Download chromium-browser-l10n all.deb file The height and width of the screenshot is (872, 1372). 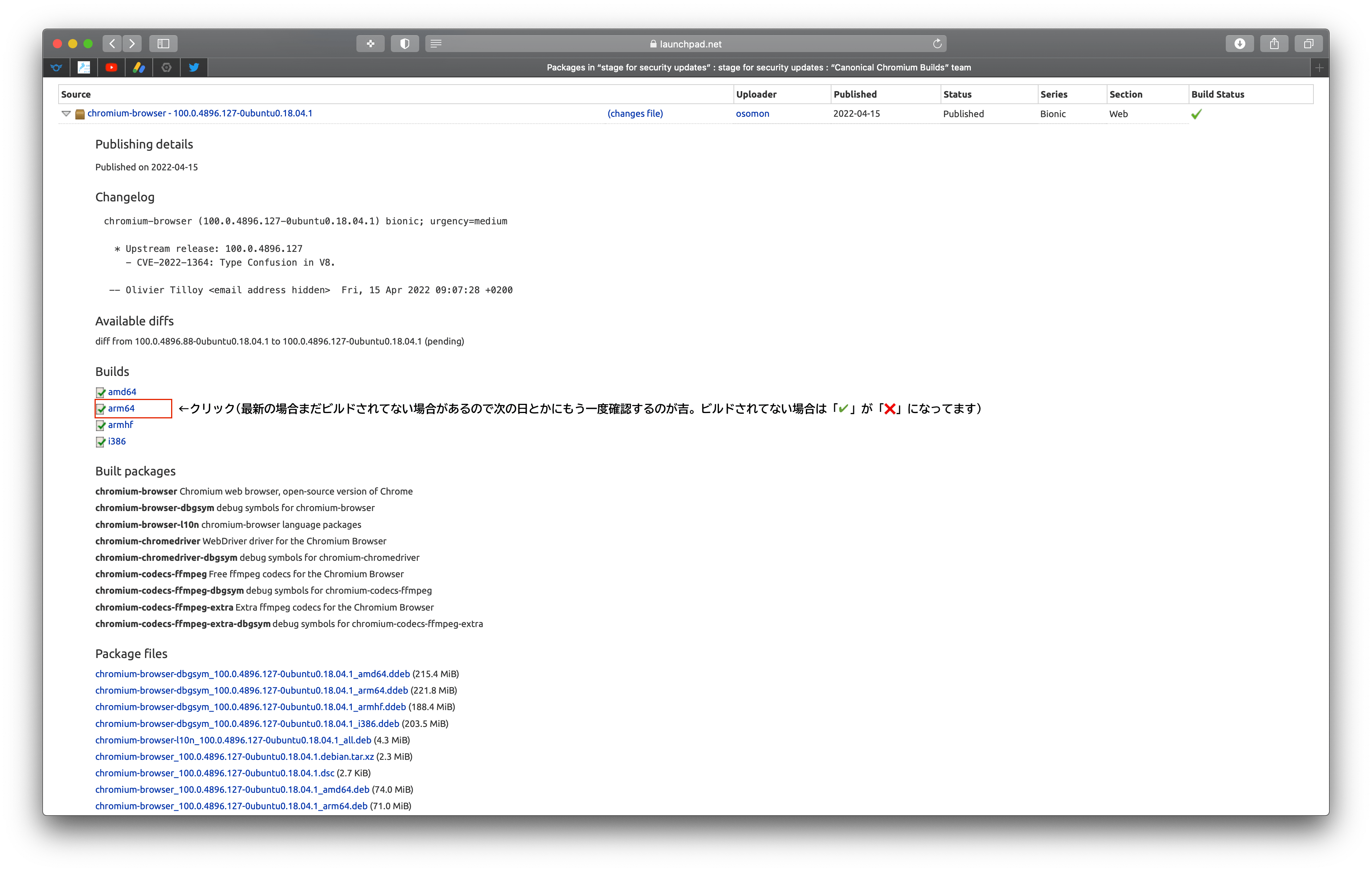[233, 740]
